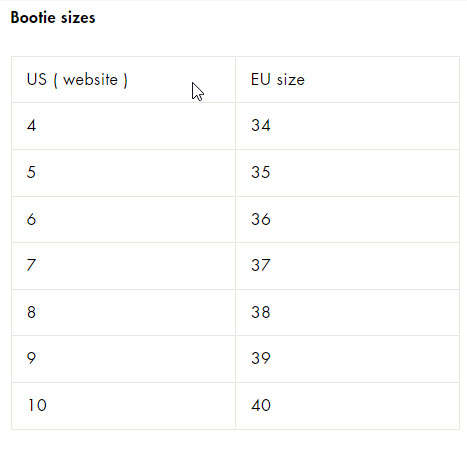This screenshot has height=456, width=467.
Task: Click US size 7 cell
Action: click(x=124, y=266)
